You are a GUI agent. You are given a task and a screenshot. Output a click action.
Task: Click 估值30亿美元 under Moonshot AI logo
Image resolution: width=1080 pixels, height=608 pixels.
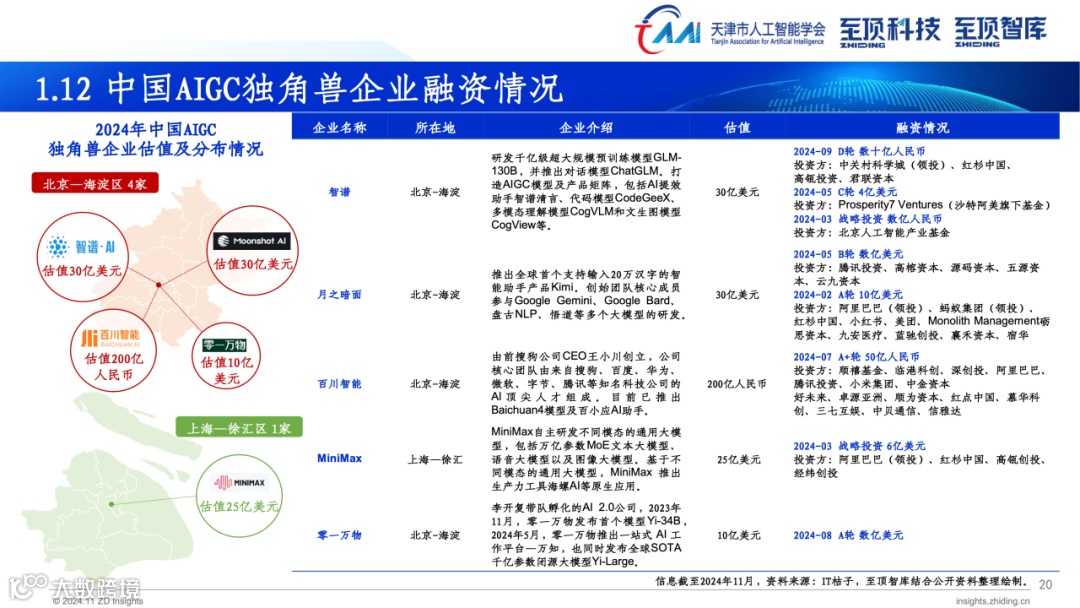(x=253, y=264)
